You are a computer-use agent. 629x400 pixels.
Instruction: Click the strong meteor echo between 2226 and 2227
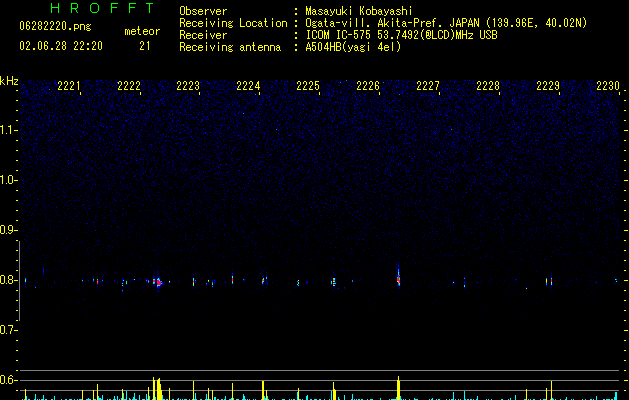(x=398, y=277)
